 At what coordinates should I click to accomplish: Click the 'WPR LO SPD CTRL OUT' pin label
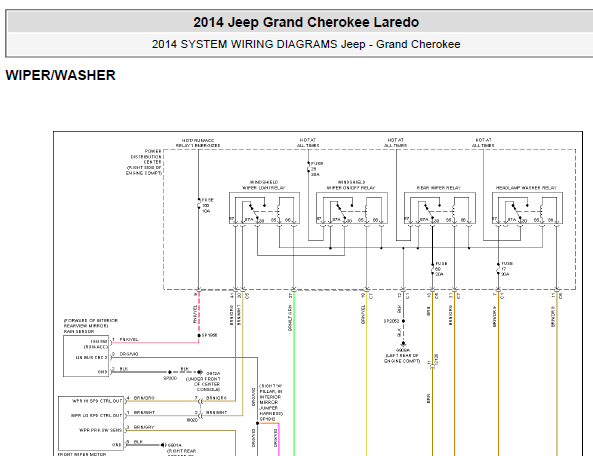[96, 415]
